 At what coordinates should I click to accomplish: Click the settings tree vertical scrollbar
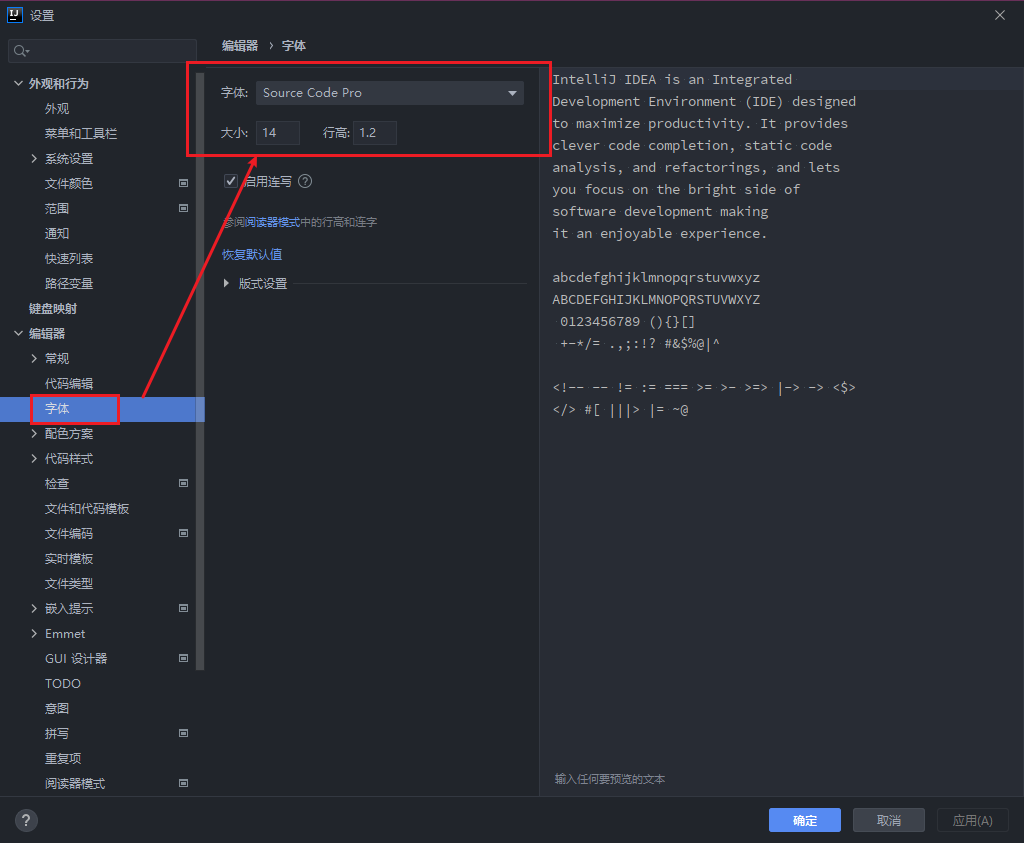(x=200, y=372)
